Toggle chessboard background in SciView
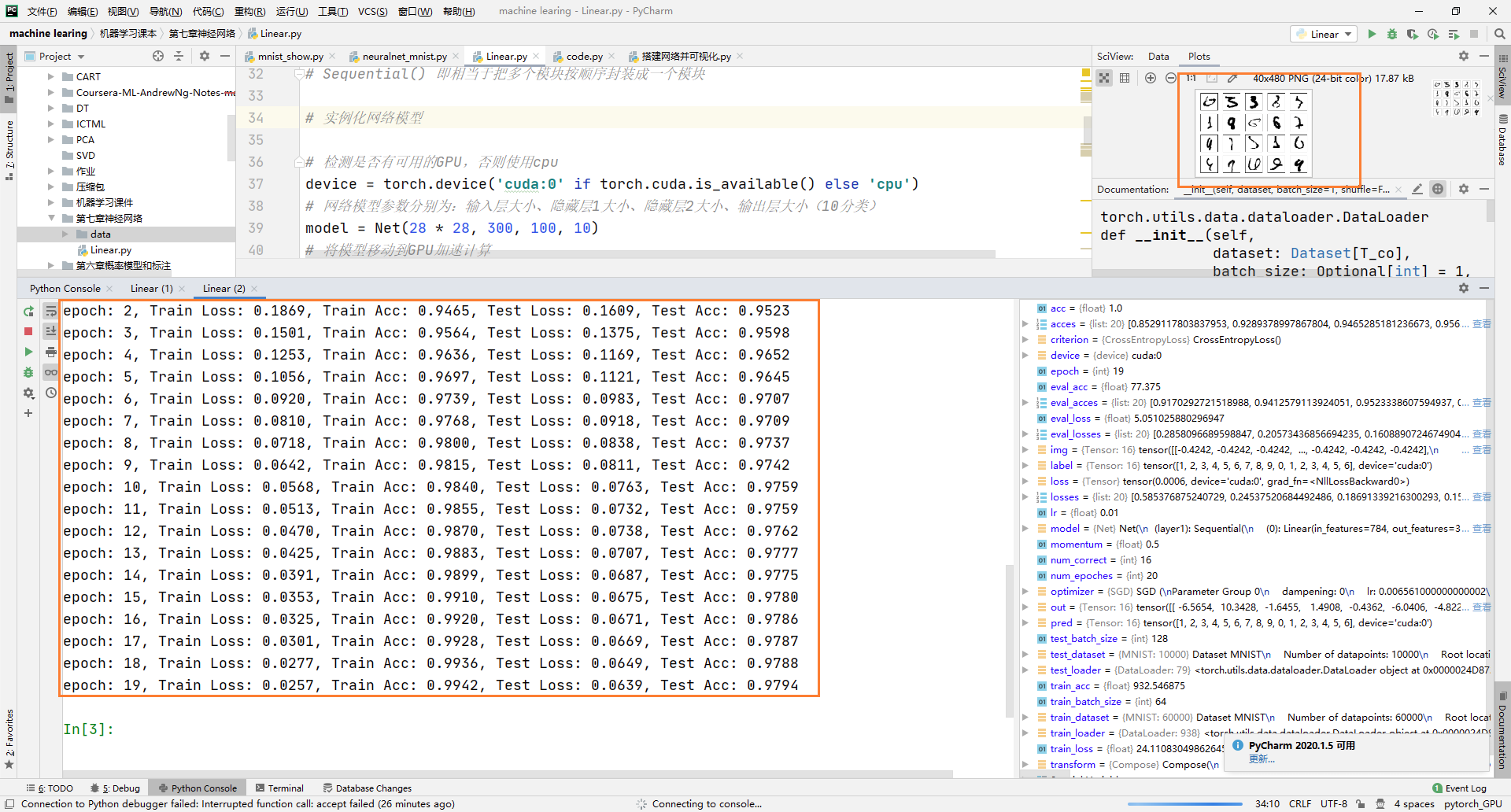 pyautogui.click(x=1104, y=78)
